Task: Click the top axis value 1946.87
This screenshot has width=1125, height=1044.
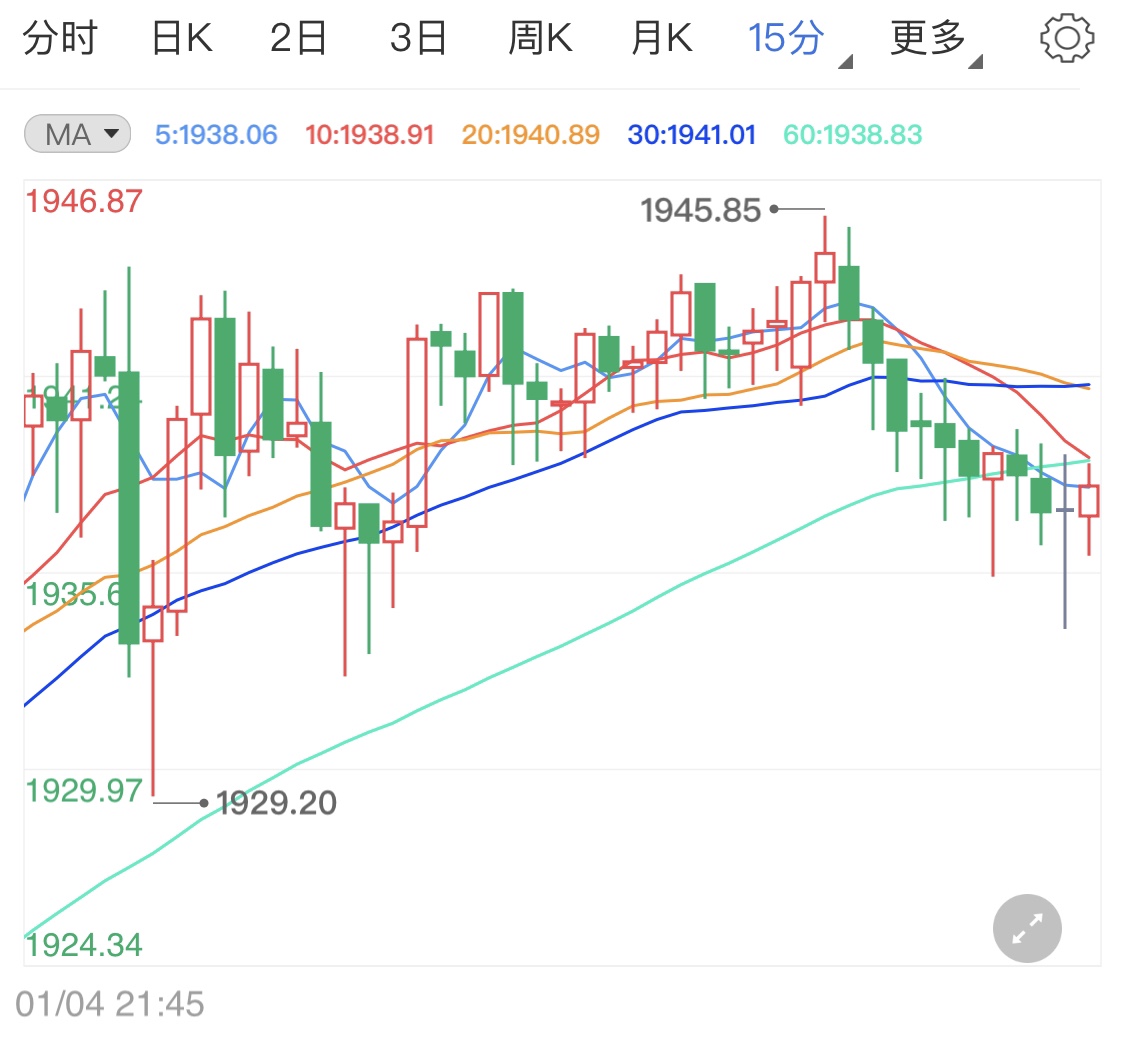Action: [84, 201]
